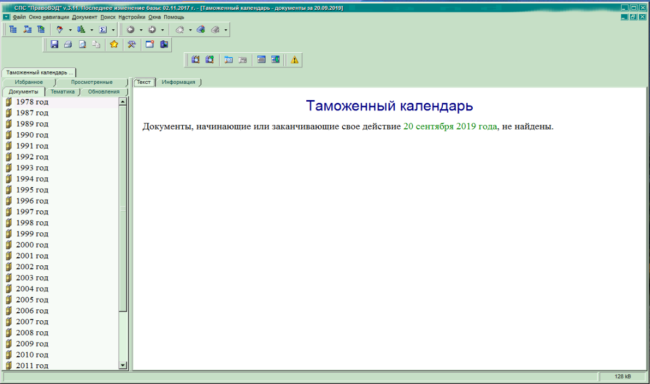
Task: Switch to the Информация tab
Action: tap(178, 82)
